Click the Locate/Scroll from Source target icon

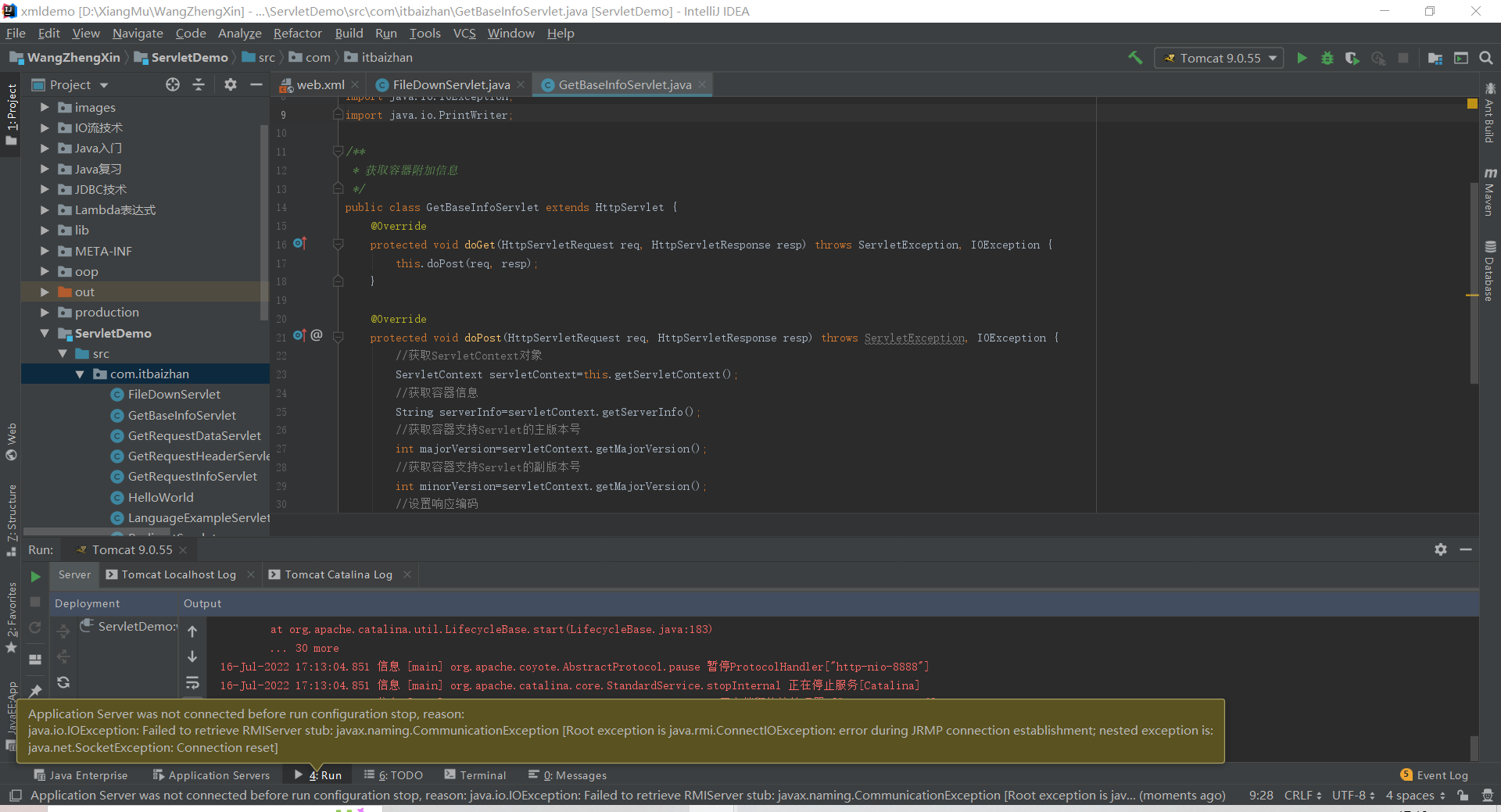[x=173, y=84]
